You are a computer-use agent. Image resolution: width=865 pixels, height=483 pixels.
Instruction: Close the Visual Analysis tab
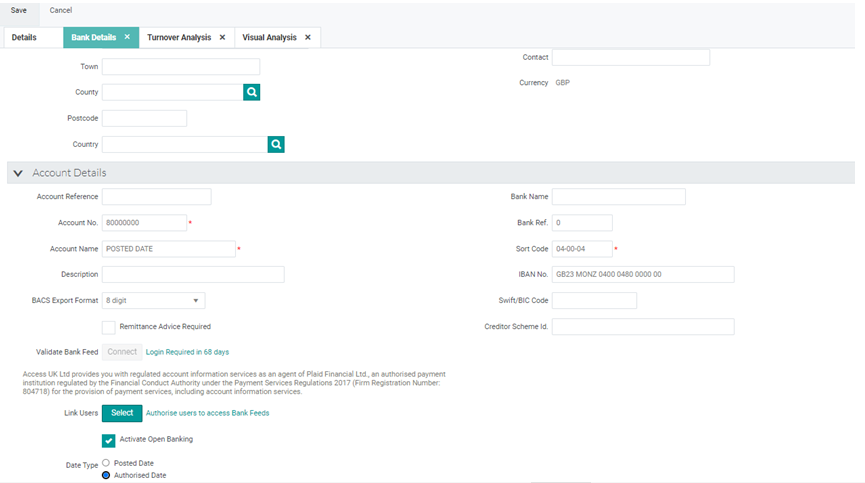308,37
